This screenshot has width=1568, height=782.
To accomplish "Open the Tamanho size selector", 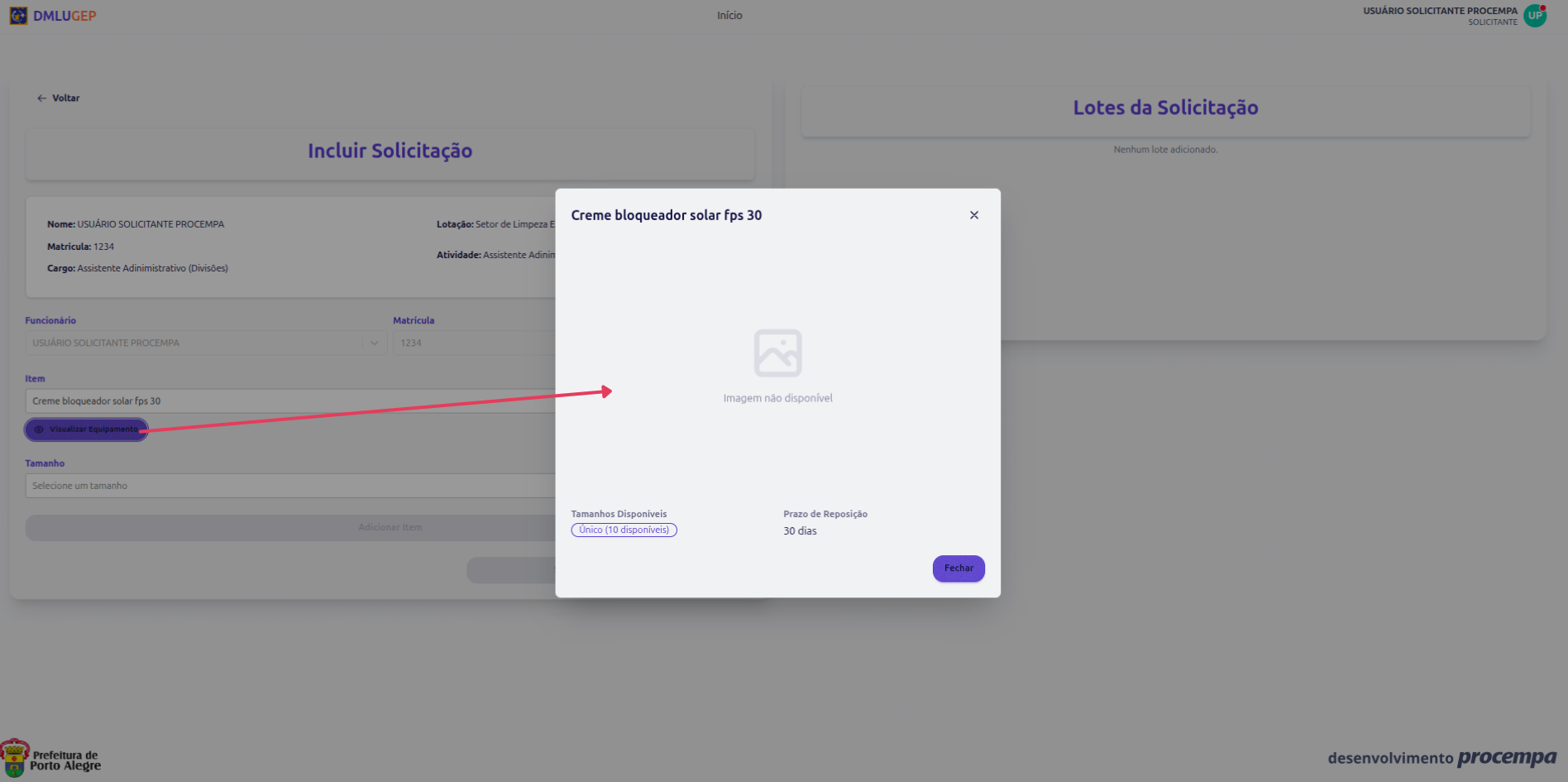I will 289,486.
